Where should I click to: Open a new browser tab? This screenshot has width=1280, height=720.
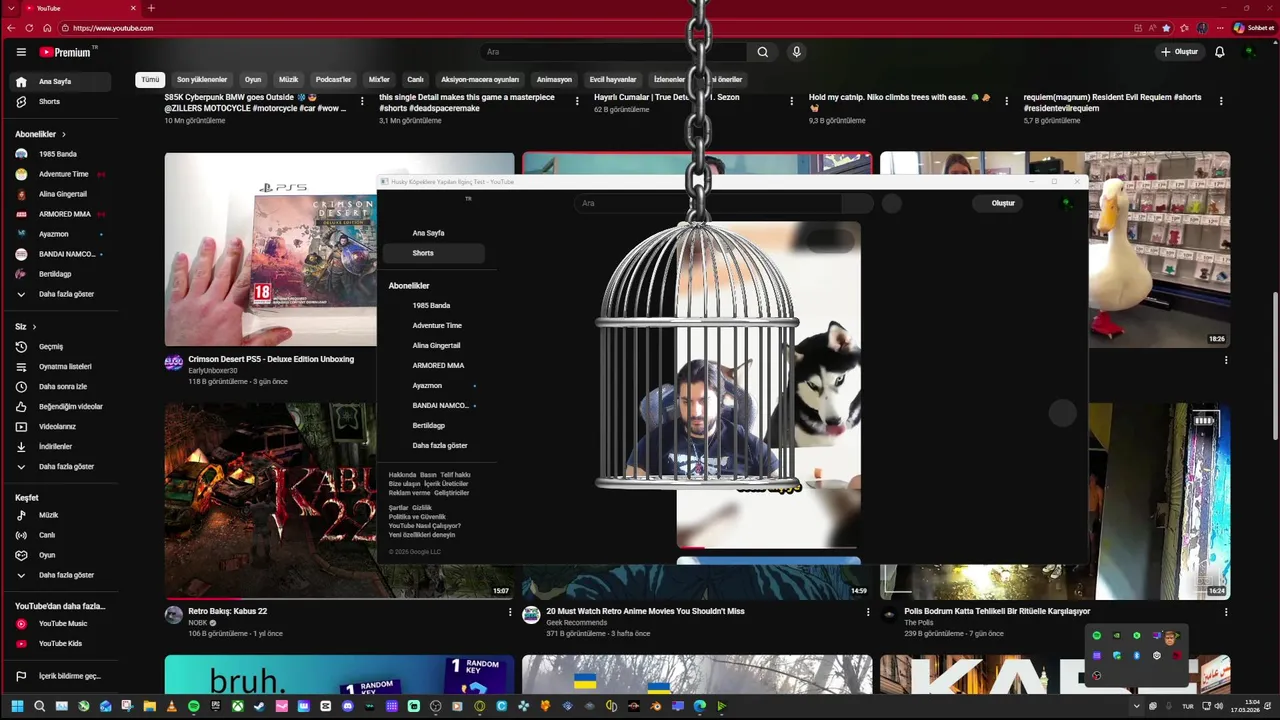tap(151, 8)
